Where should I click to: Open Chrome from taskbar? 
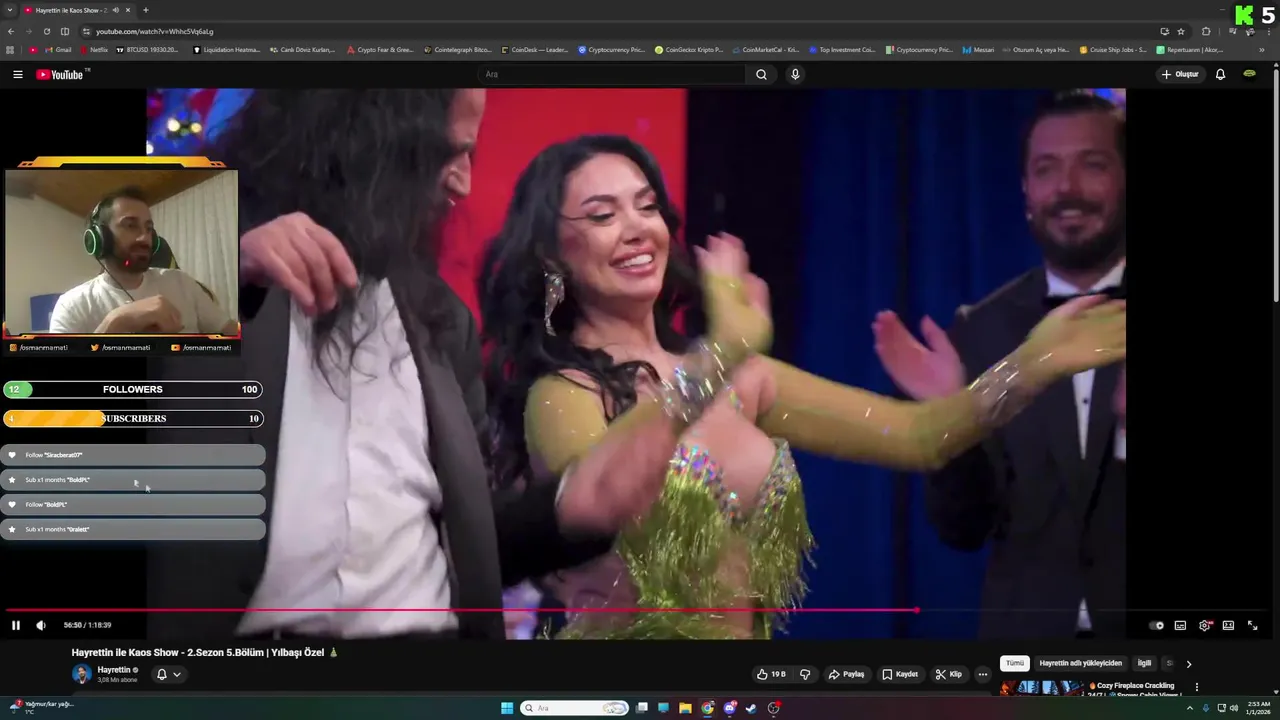click(x=708, y=708)
